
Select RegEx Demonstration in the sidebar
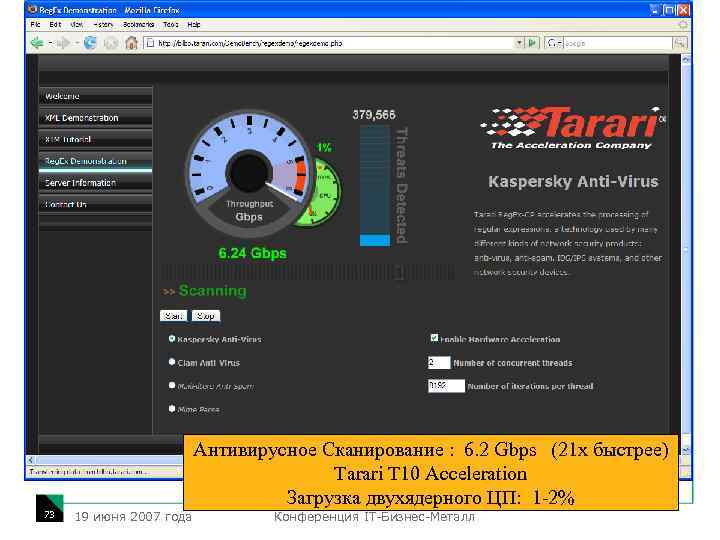click(x=96, y=161)
